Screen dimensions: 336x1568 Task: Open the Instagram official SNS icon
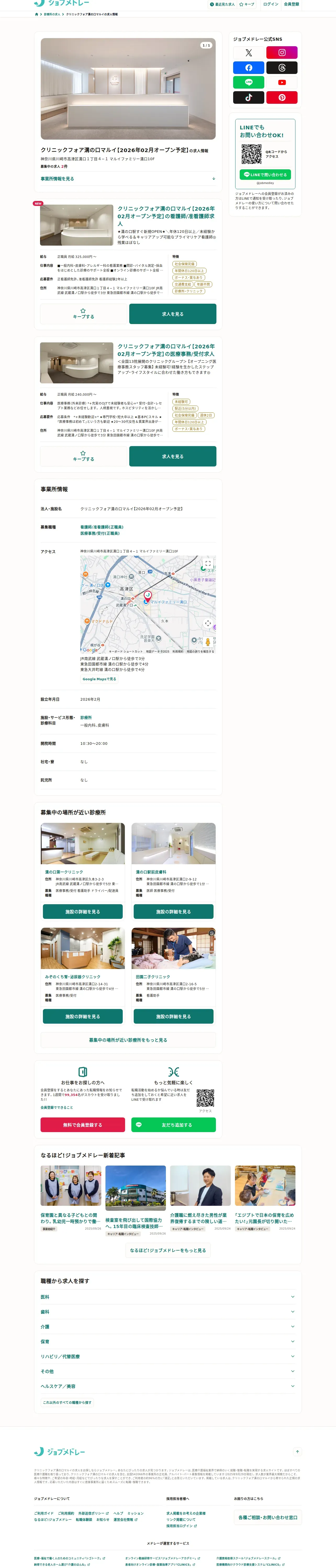pos(282,53)
